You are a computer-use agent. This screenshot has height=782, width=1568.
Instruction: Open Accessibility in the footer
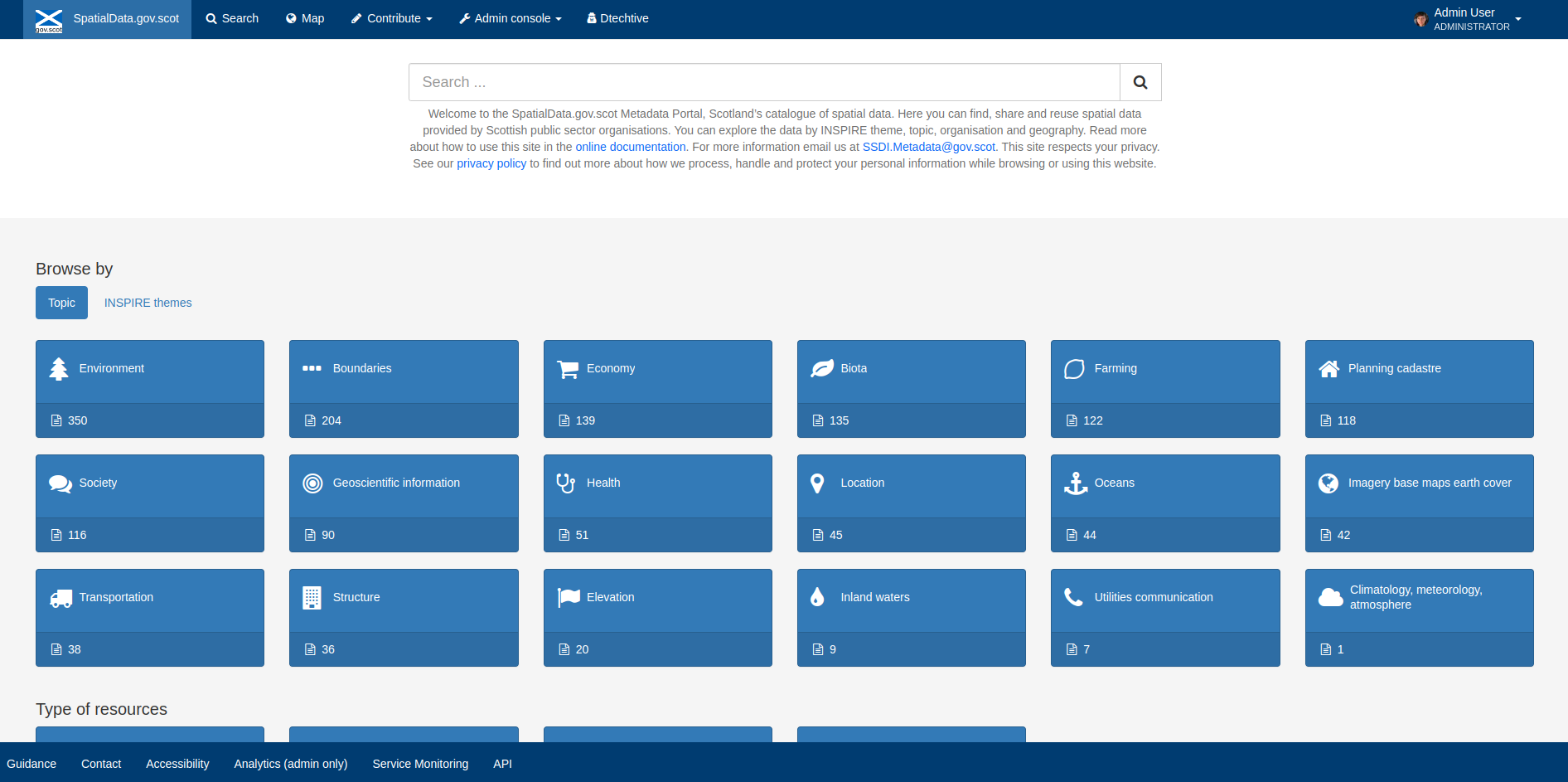[177, 764]
